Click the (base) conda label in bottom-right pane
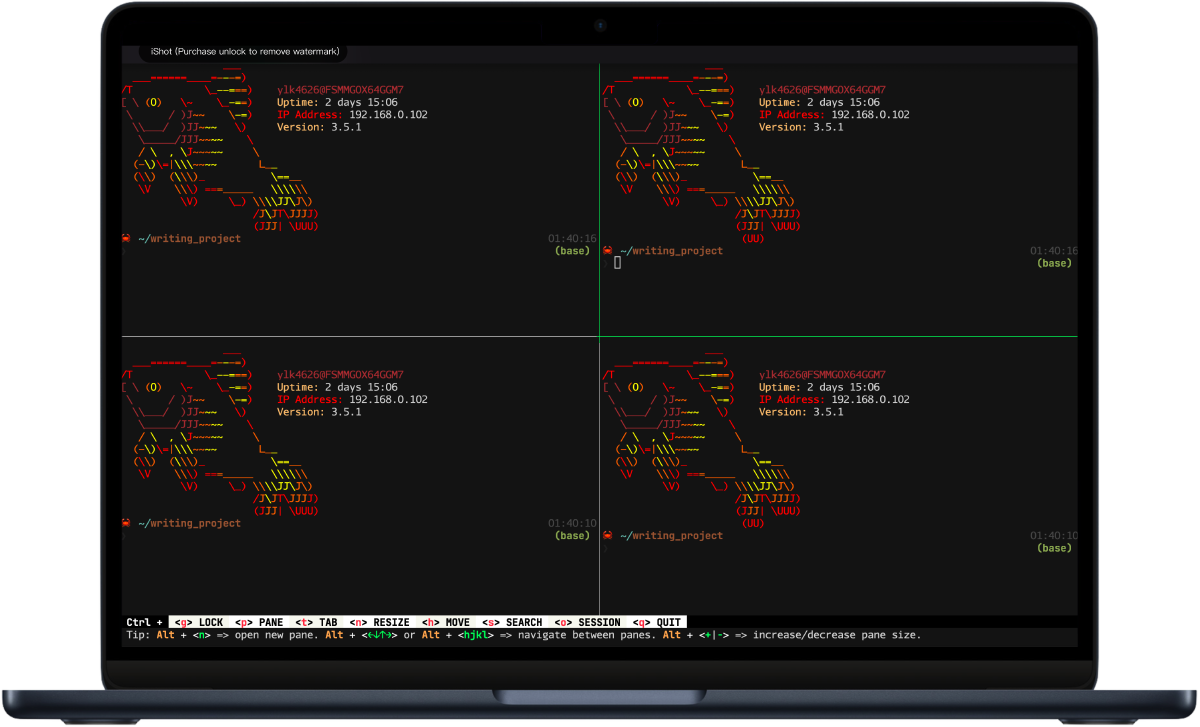This screenshot has width=1200, height=727. 1054,547
